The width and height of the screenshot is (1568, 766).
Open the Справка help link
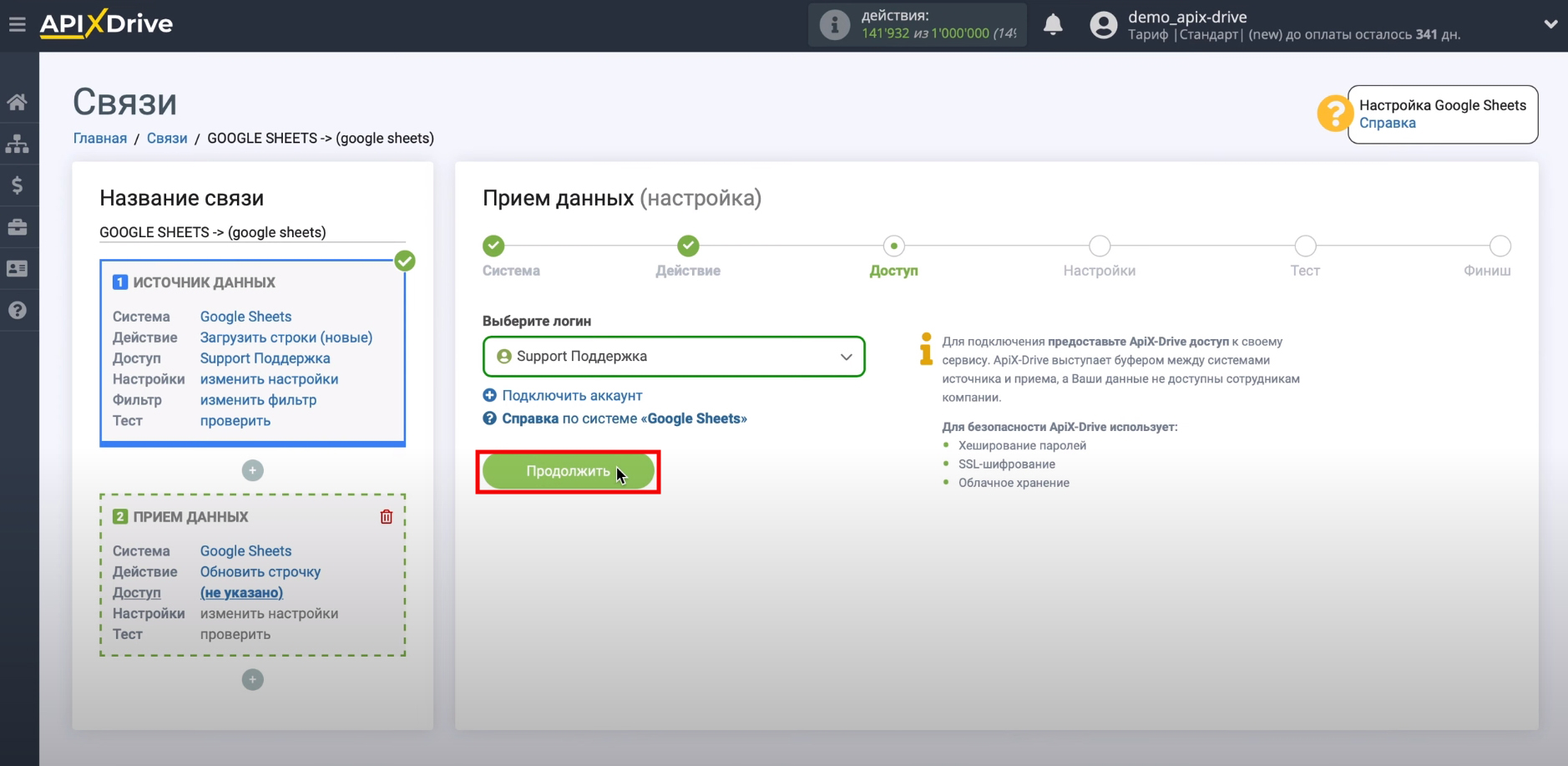pyautogui.click(x=1387, y=123)
